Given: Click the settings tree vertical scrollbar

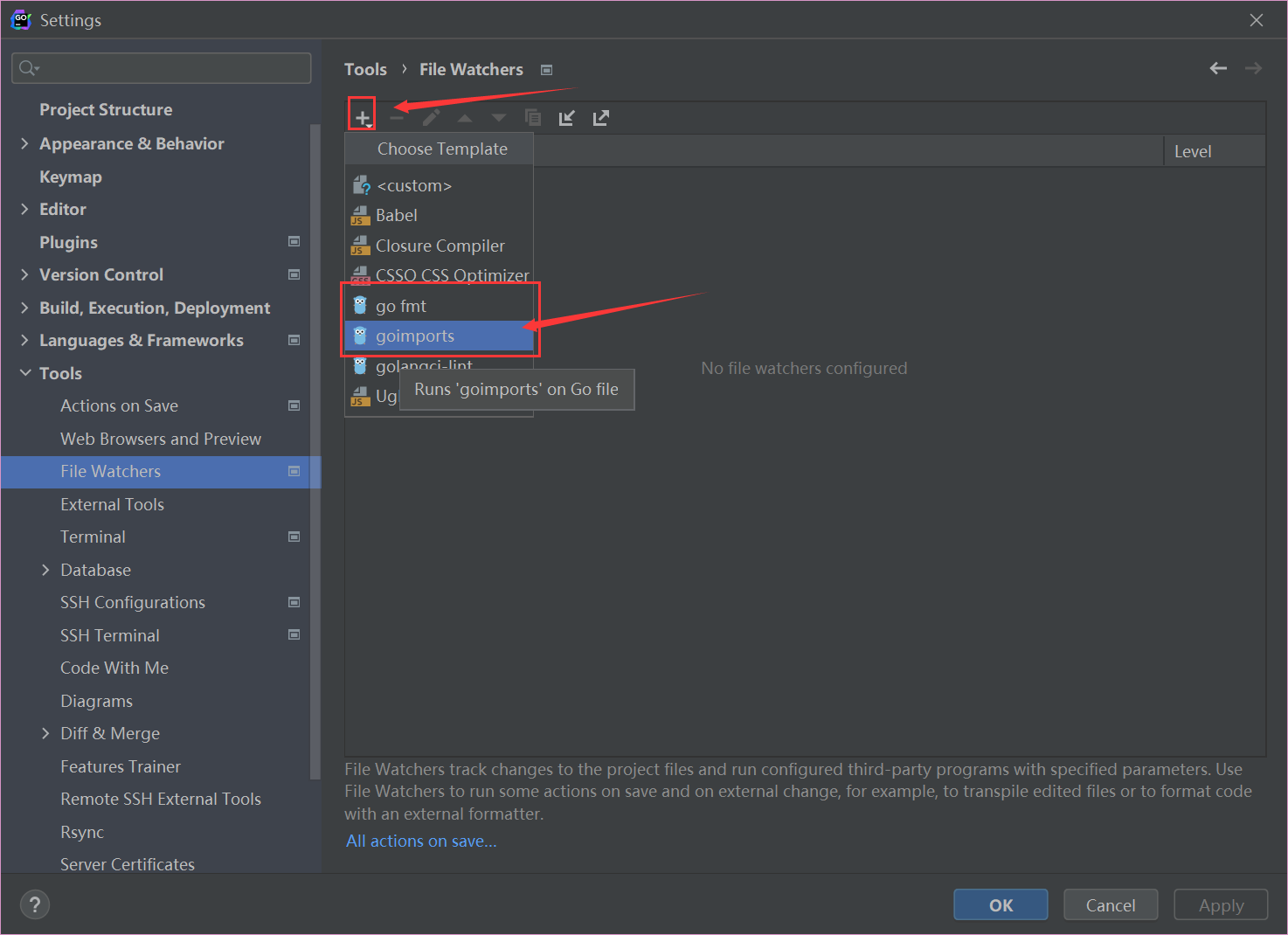Looking at the screenshot, I should 315,451.
